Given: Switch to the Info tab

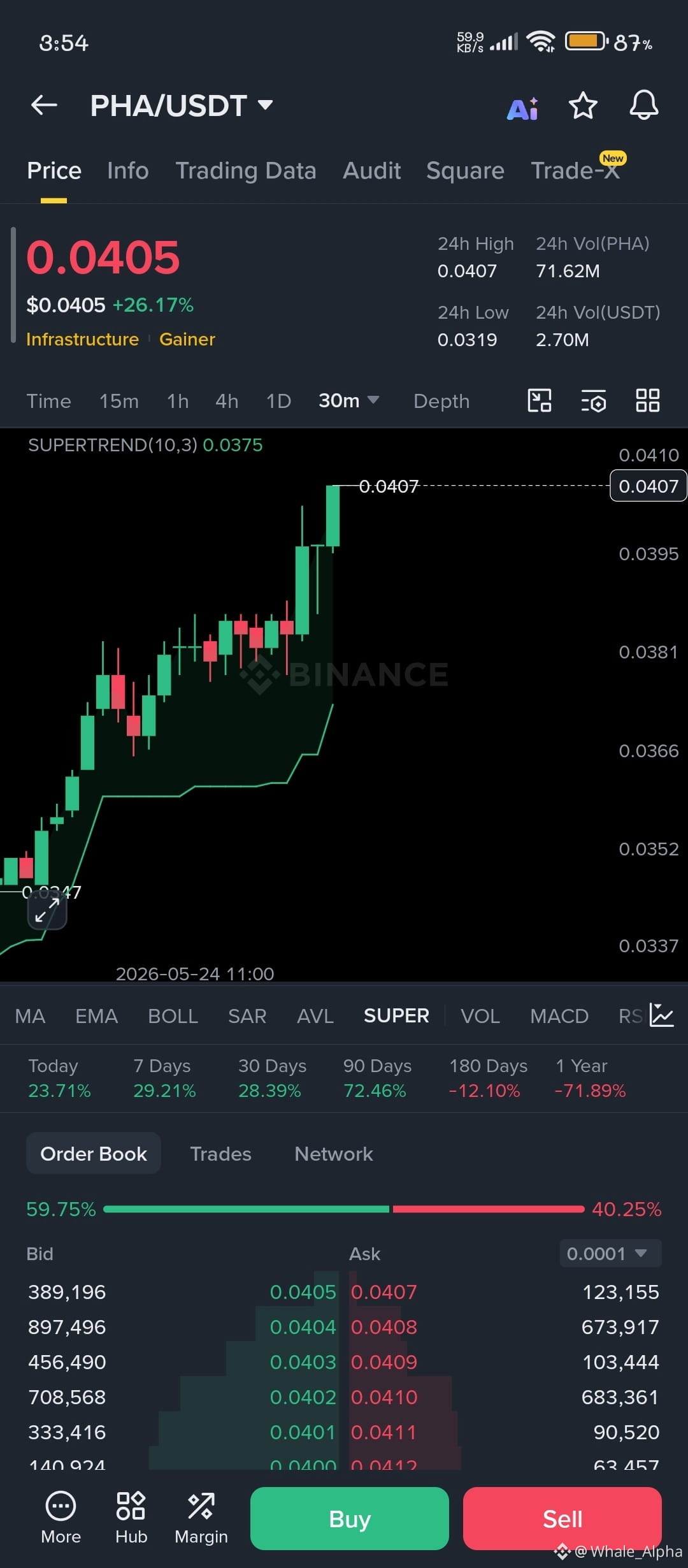Looking at the screenshot, I should (127, 171).
